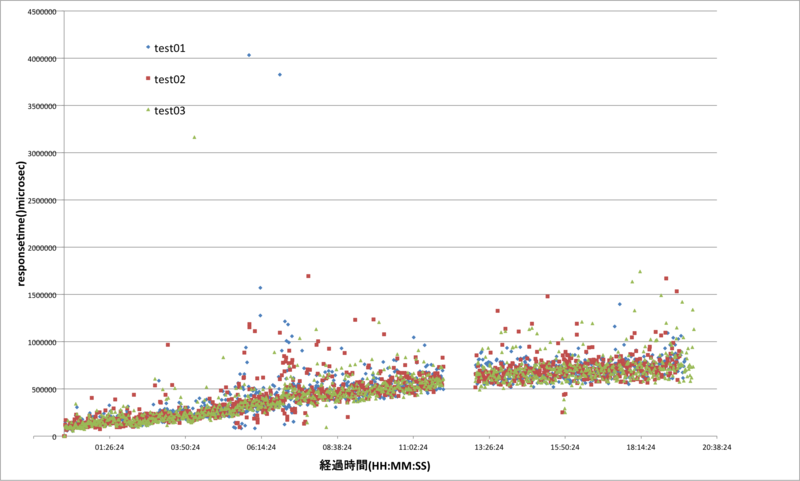Click the blue diamond test01 legend marker
This screenshot has height=481, width=800.
148,47
